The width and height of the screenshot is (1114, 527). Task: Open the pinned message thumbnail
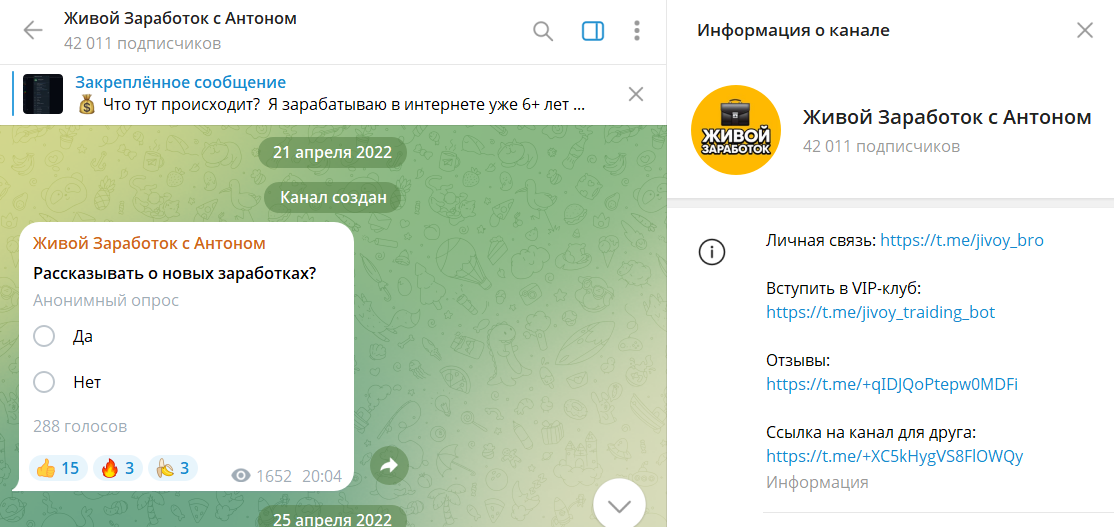[x=43, y=94]
